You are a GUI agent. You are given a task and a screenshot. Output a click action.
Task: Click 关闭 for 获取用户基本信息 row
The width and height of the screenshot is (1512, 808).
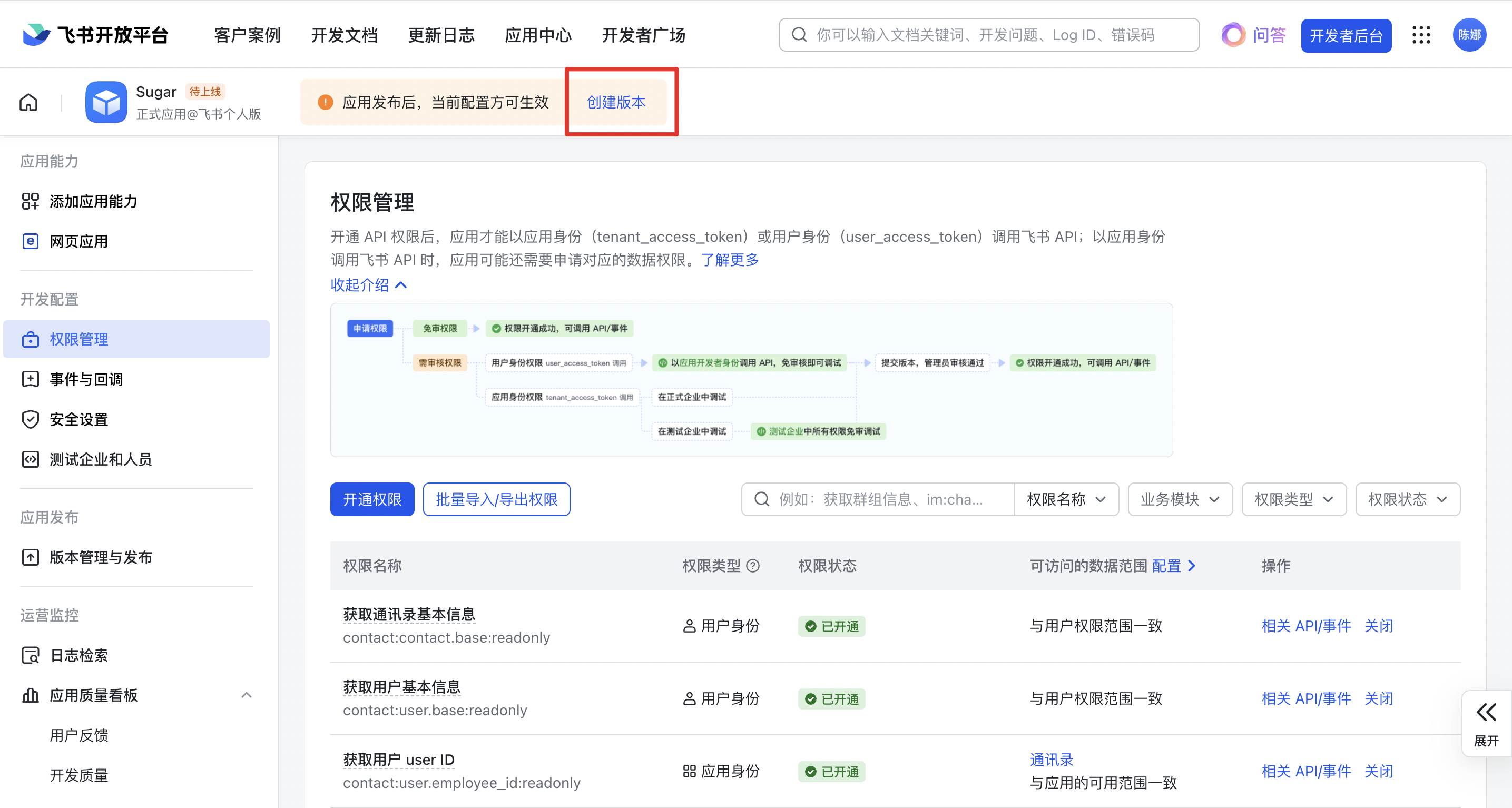1379,699
